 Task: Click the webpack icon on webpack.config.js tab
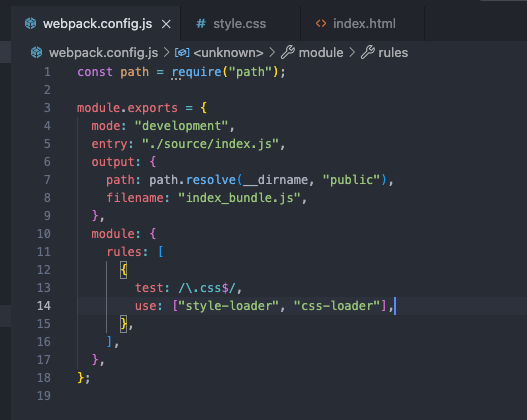[31, 24]
